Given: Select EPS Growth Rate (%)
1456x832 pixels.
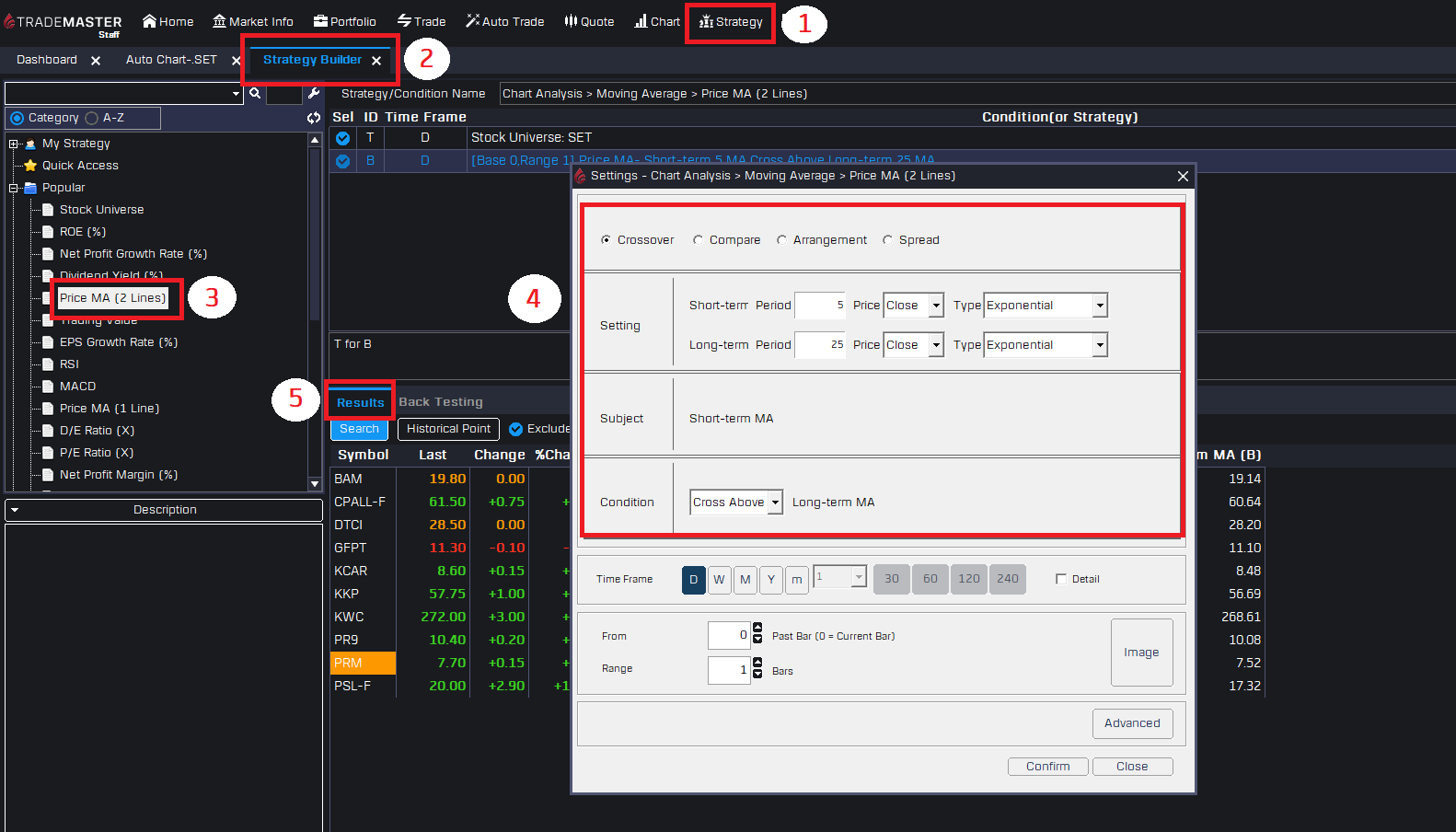Looking at the screenshot, I should [x=119, y=342].
